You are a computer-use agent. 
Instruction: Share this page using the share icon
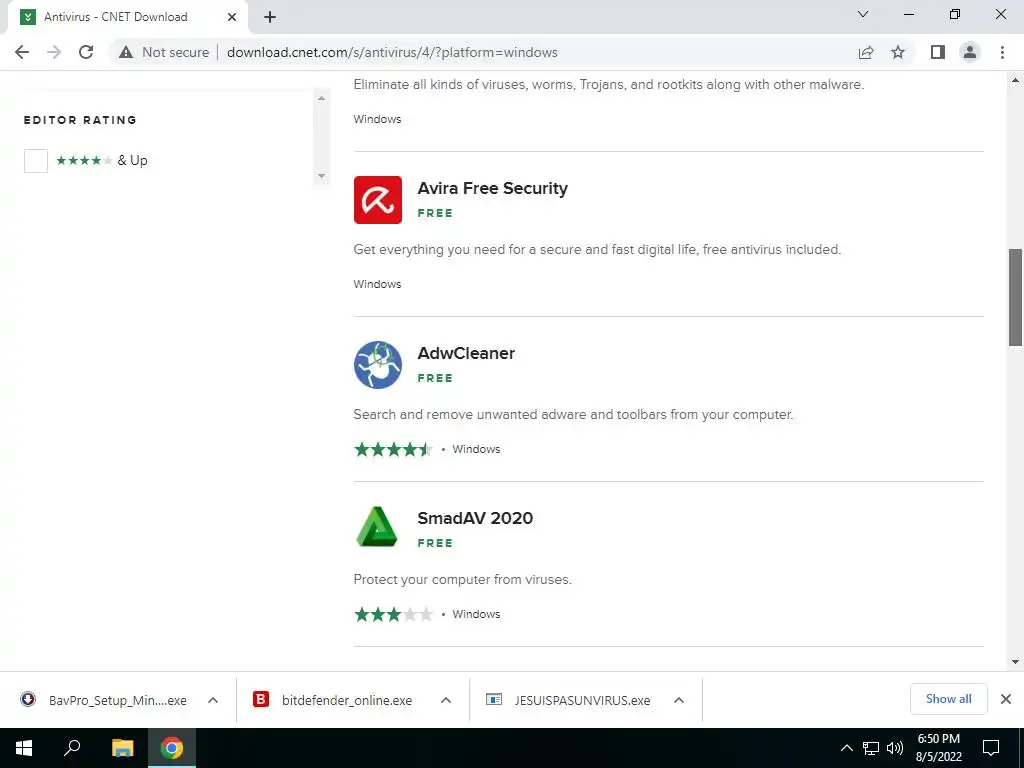coord(866,52)
